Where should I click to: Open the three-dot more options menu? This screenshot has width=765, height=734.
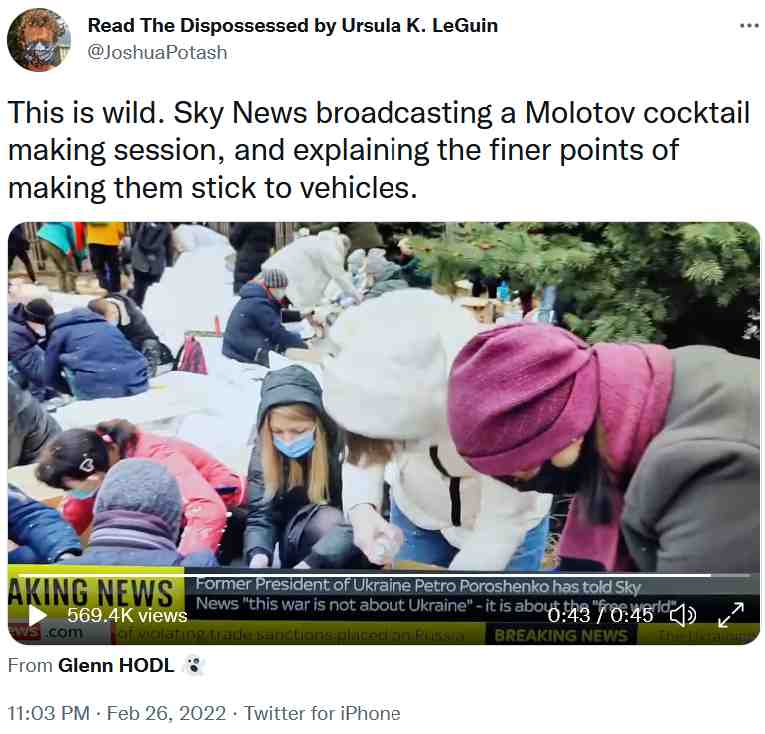748,25
